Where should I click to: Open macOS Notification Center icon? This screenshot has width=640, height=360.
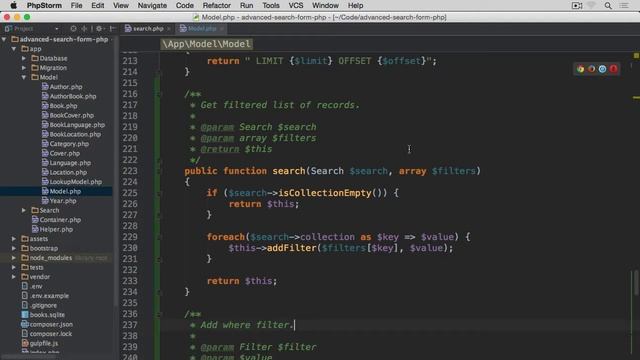pyautogui.click(x=624, y=6)
